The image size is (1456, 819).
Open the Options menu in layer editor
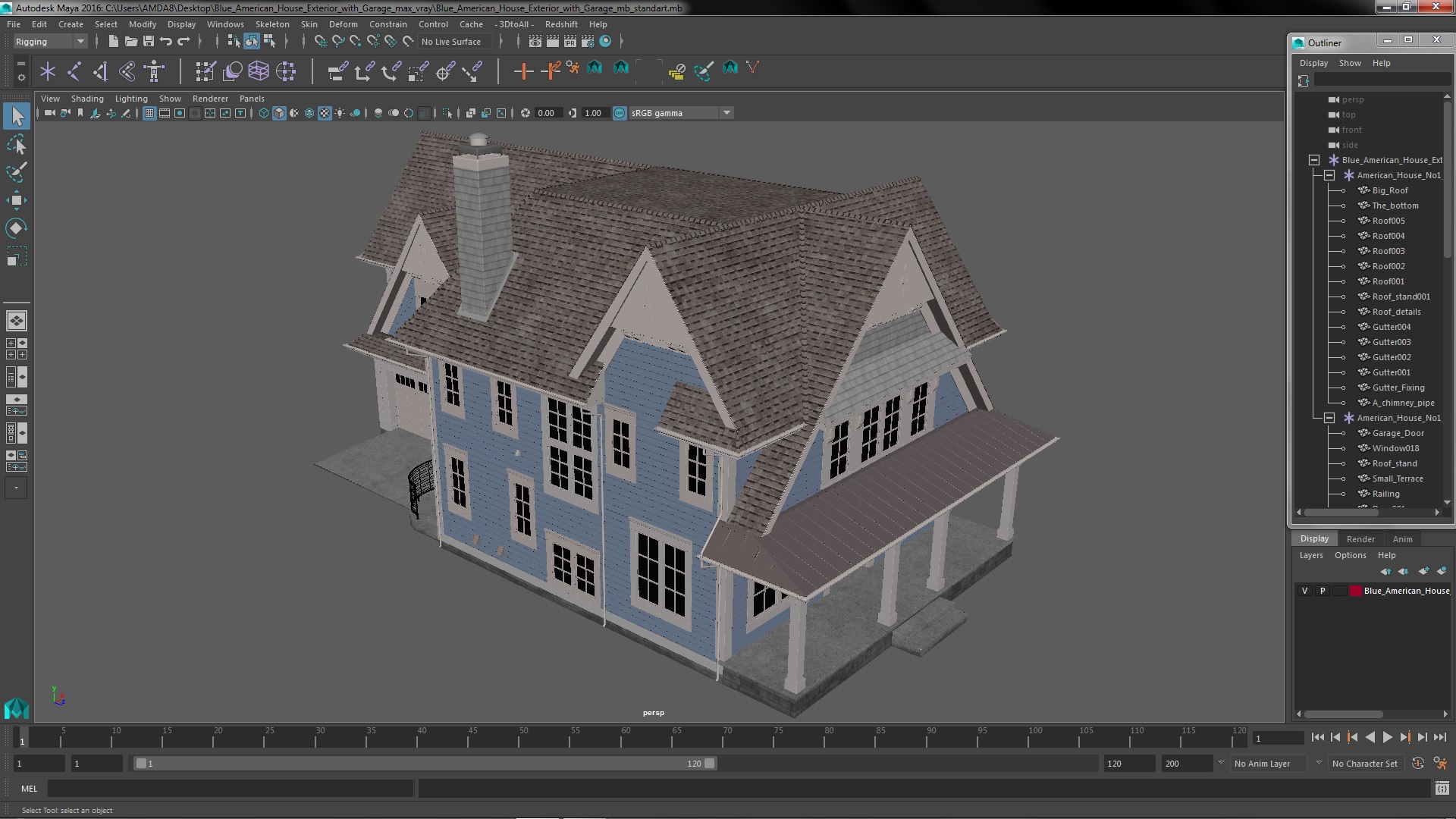[x=1350, y=555]
